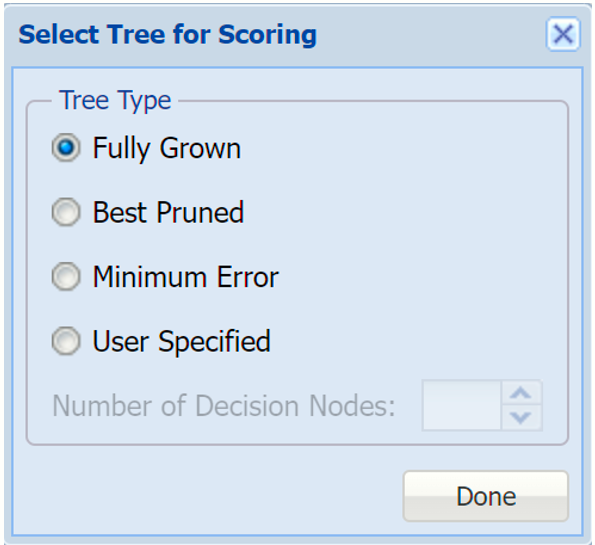This screenshot has width=595, height=545.
Task: Click the empty radio circle beside User Specified
Action: pos(66,341)
